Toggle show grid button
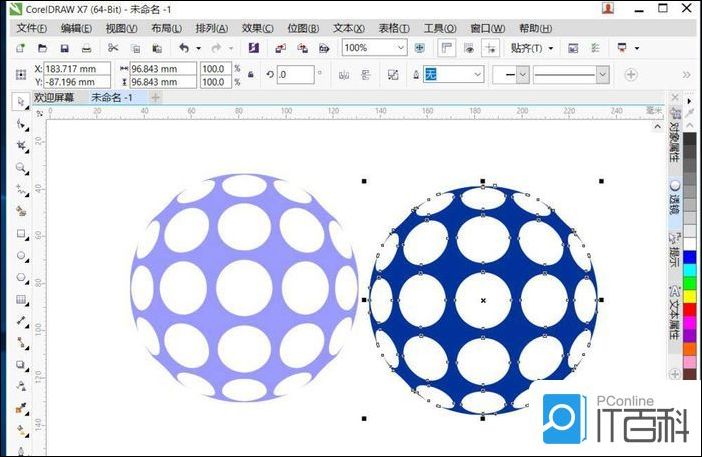This screenshot has width=702, height=457. tap(469, 48)
